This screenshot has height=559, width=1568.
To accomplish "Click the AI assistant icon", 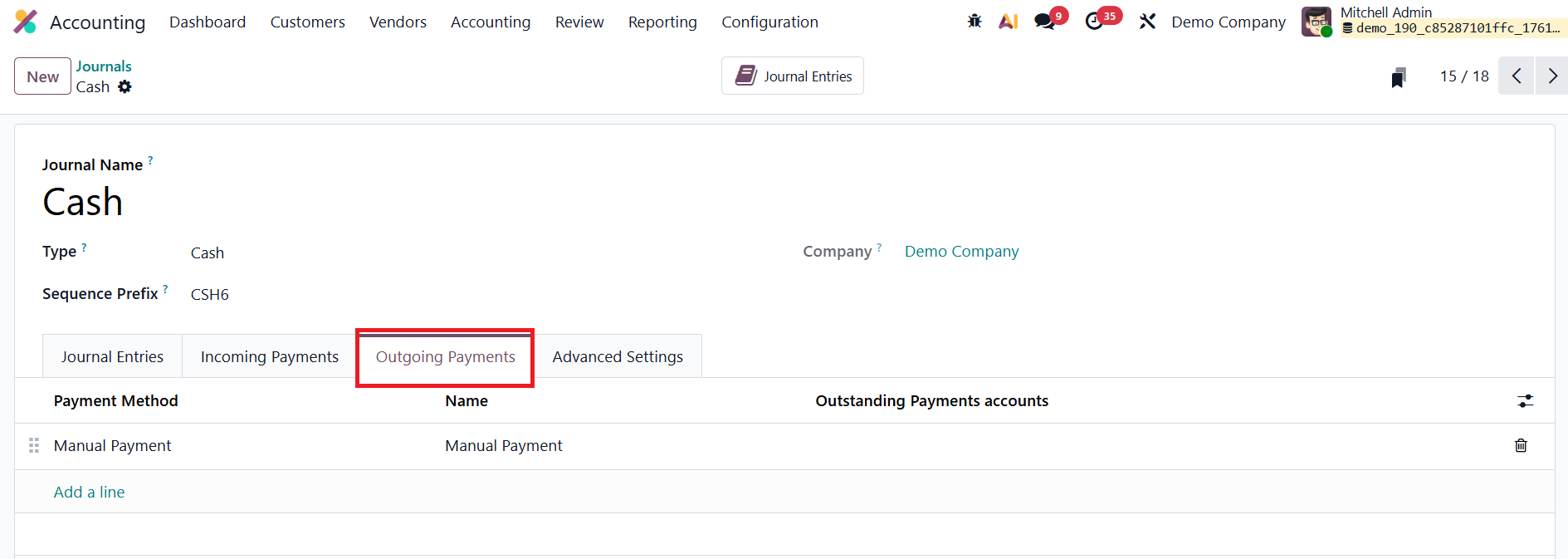I will coord(1008,22).
